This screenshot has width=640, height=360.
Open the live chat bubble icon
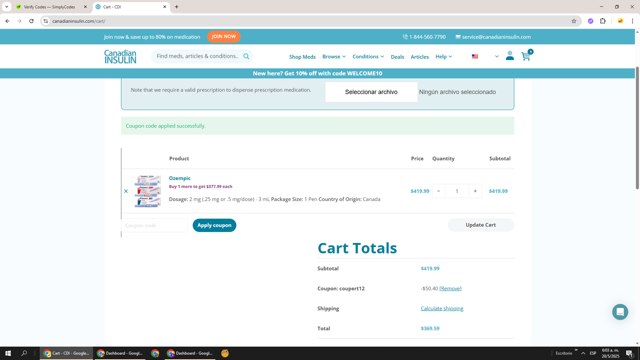coord(620,312)
